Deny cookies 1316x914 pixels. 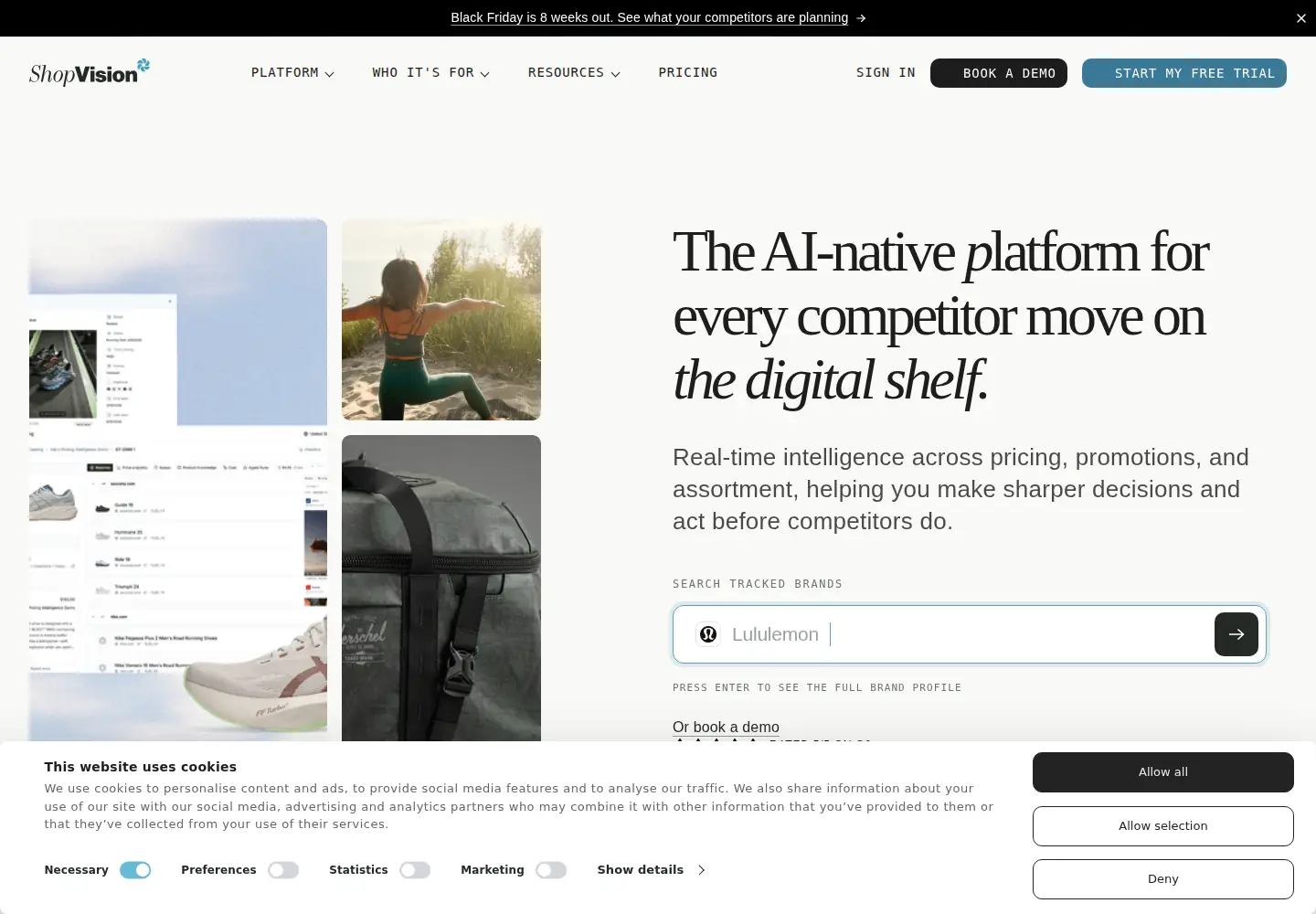(x=1163, y=879)
